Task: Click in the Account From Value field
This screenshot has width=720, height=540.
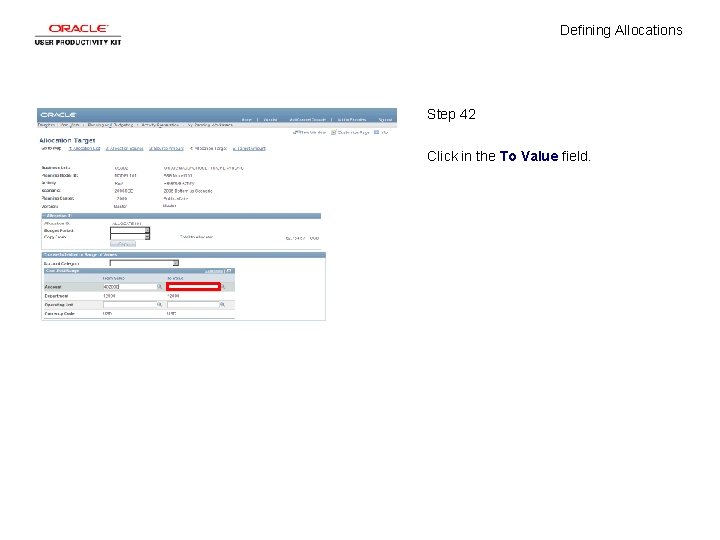Action: (x=130, y=287)
